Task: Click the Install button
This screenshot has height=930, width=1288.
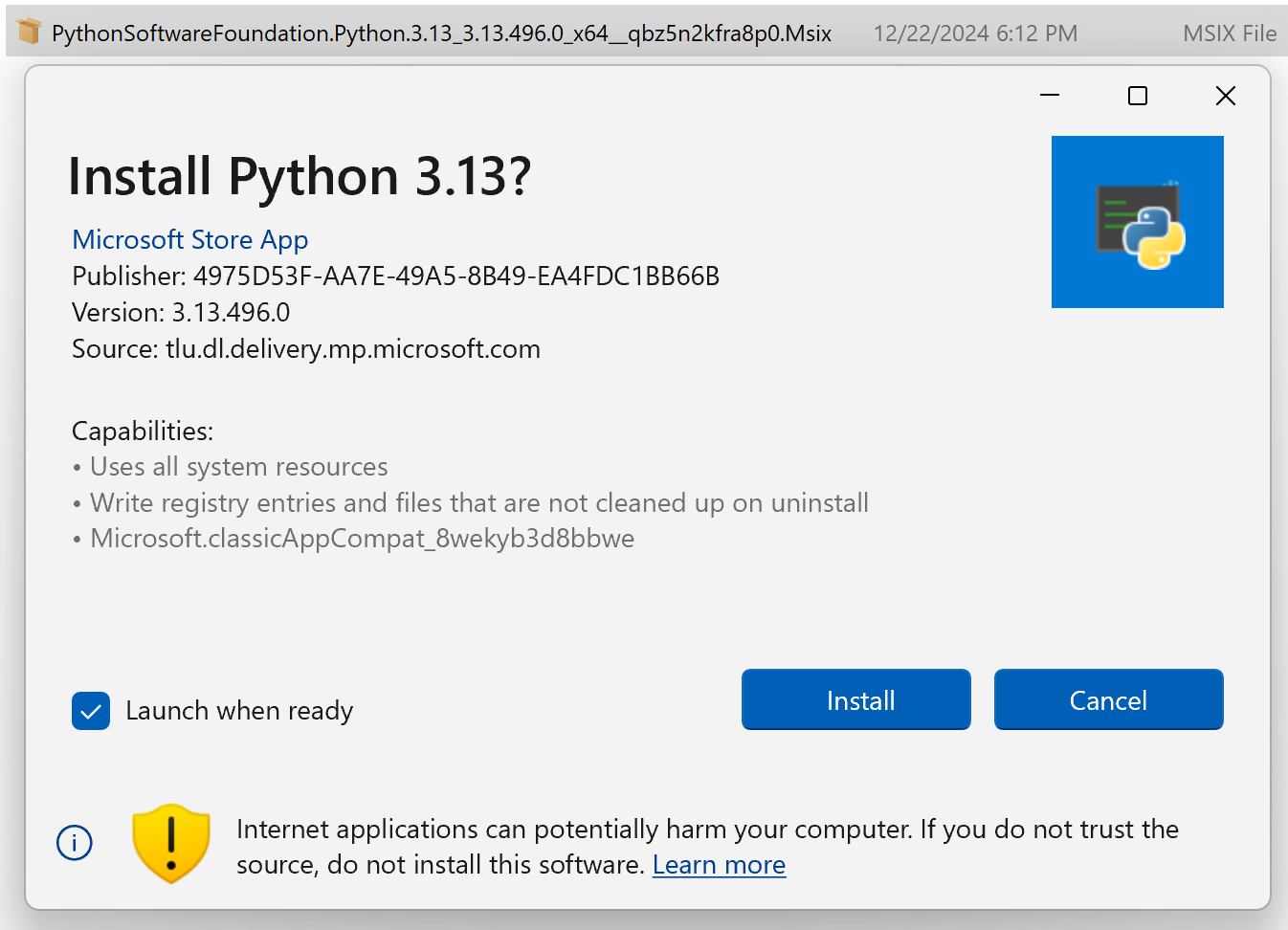Action: [855, 699]
